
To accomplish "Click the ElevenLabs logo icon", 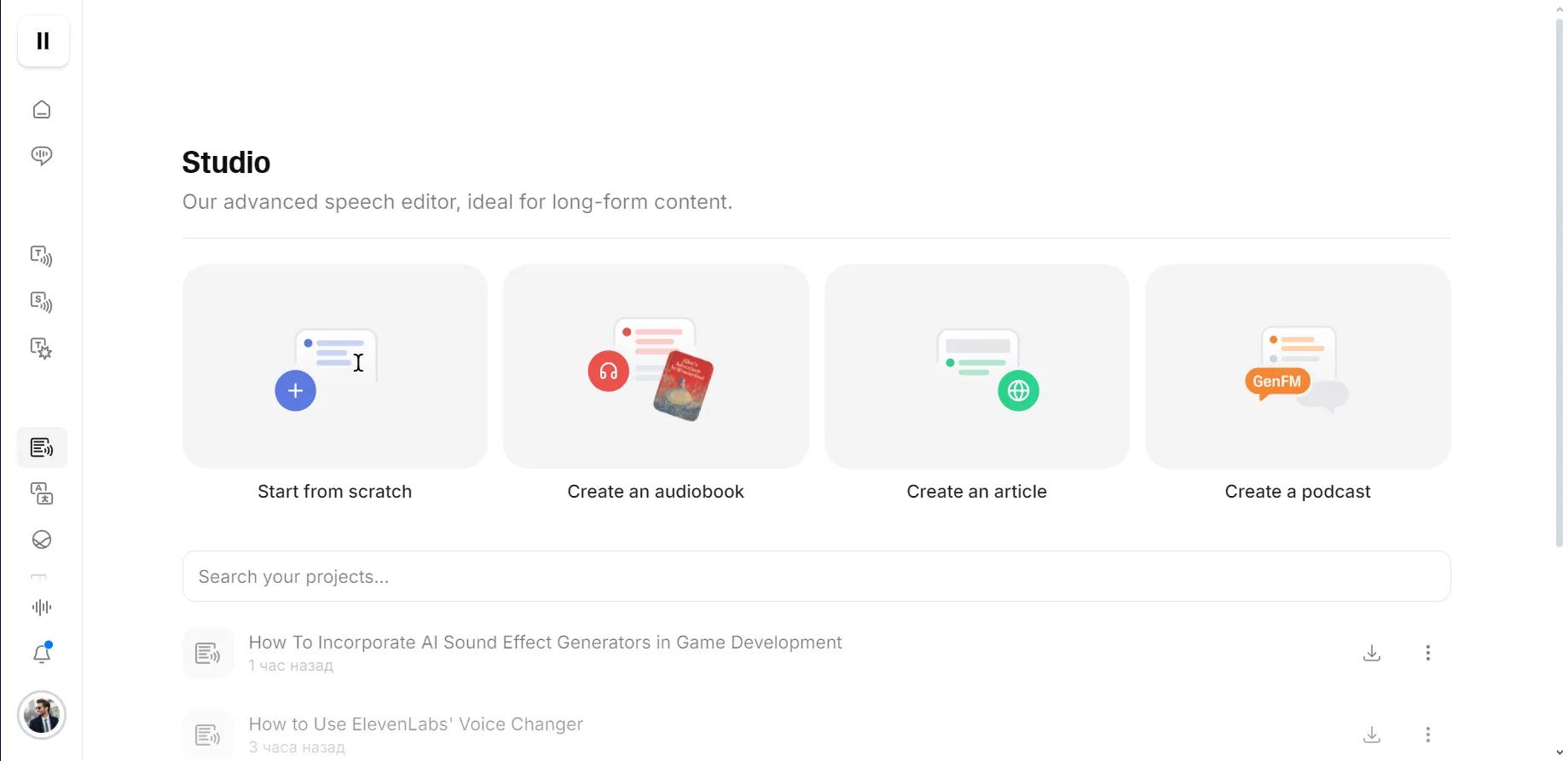I will point(43,41).
